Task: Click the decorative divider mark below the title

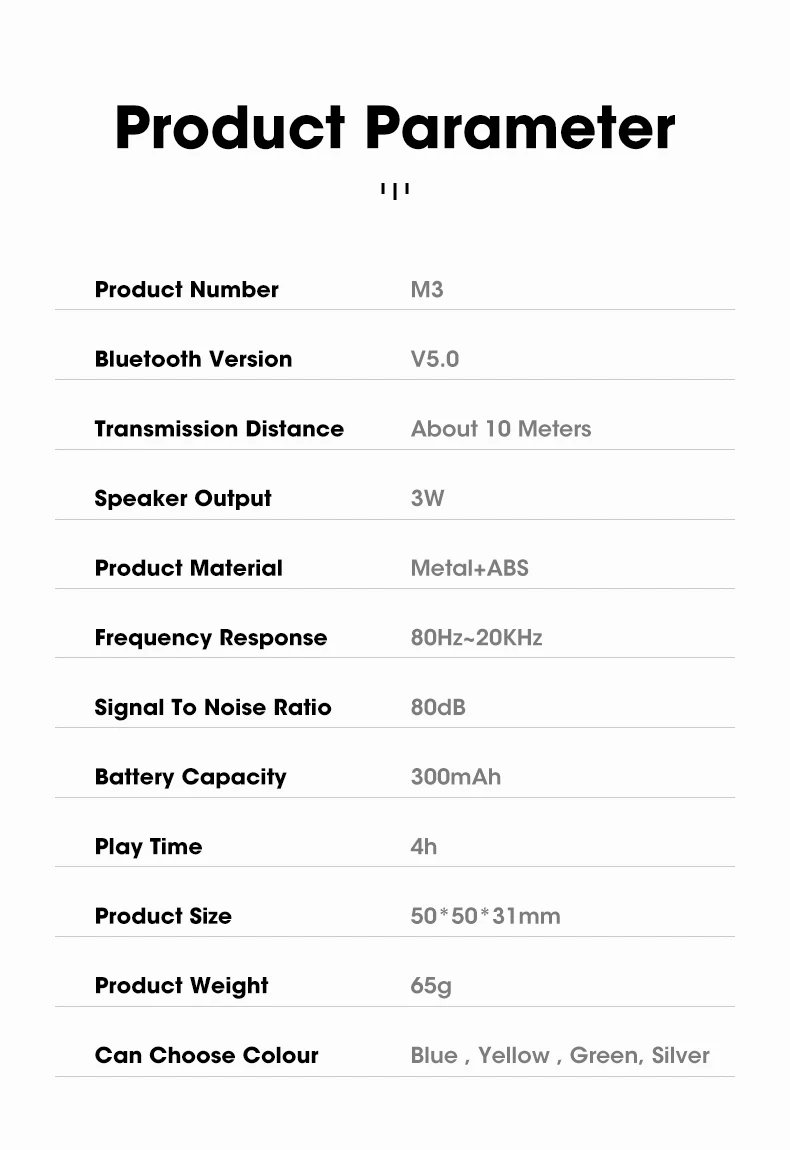Action: click(x=395, y=189)
